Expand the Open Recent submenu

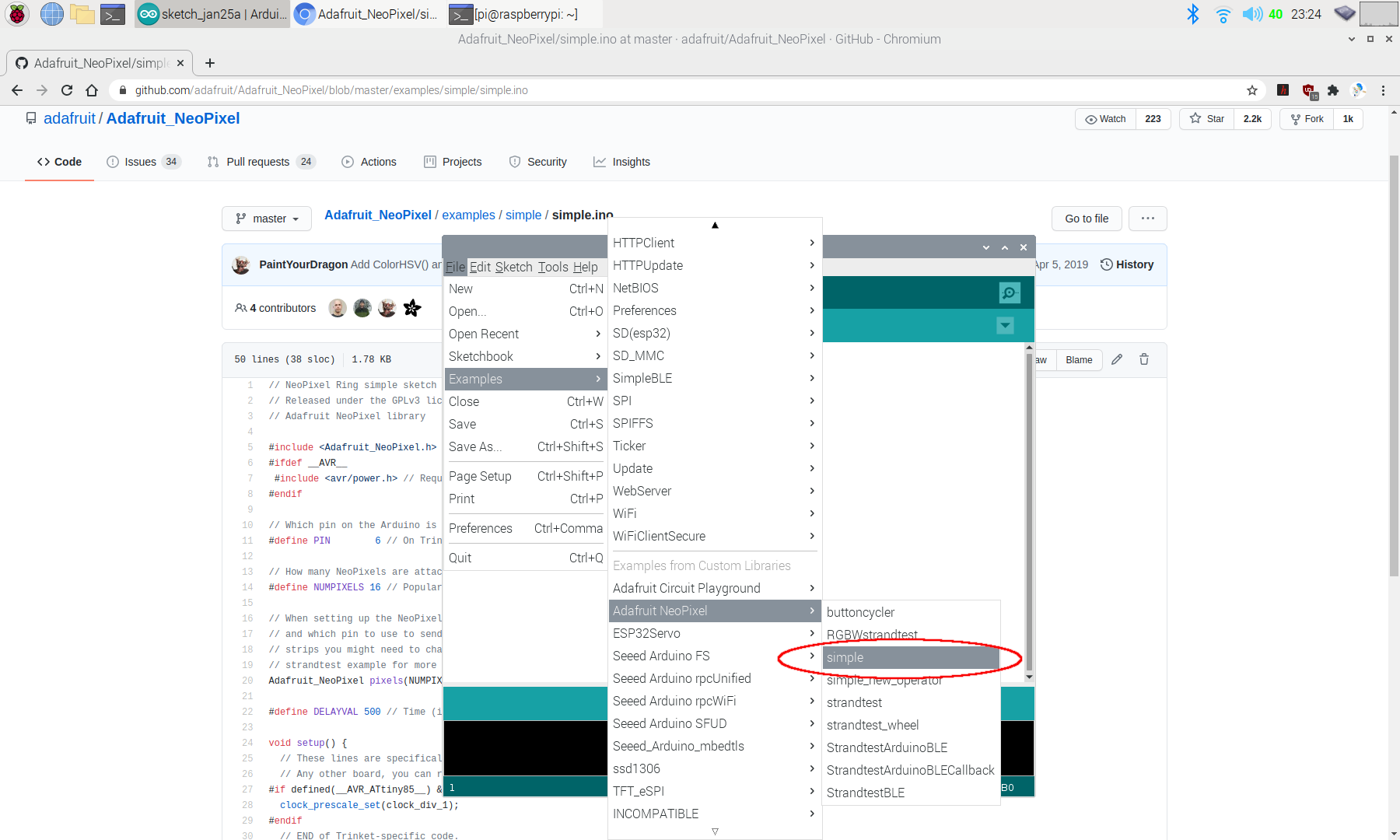[525, 334]
